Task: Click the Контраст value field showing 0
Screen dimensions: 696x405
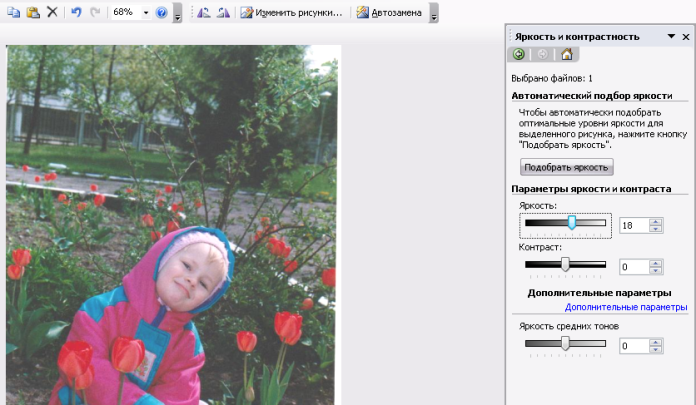Action: [634, 267]
